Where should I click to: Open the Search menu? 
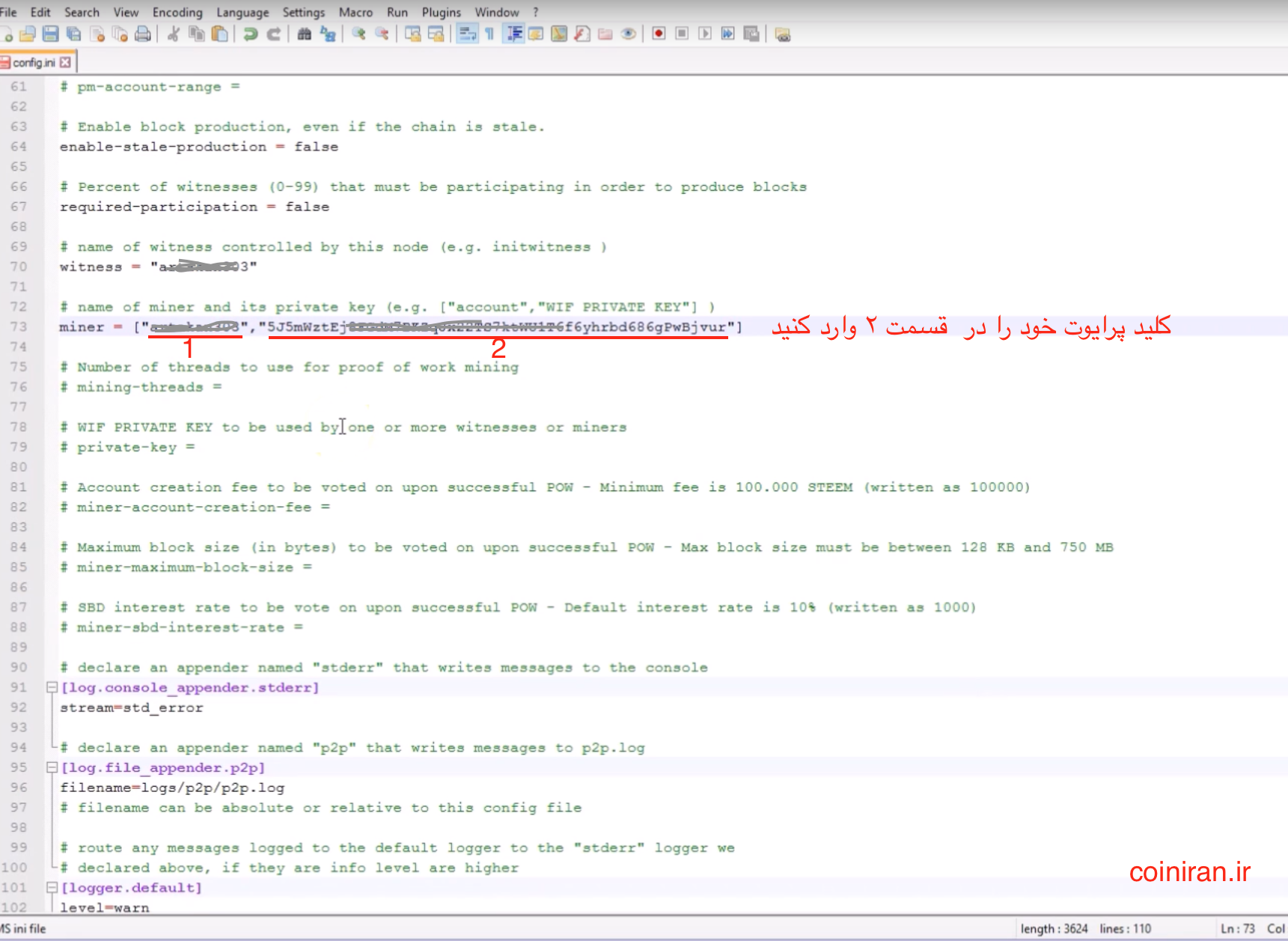[x=82, y=12]
